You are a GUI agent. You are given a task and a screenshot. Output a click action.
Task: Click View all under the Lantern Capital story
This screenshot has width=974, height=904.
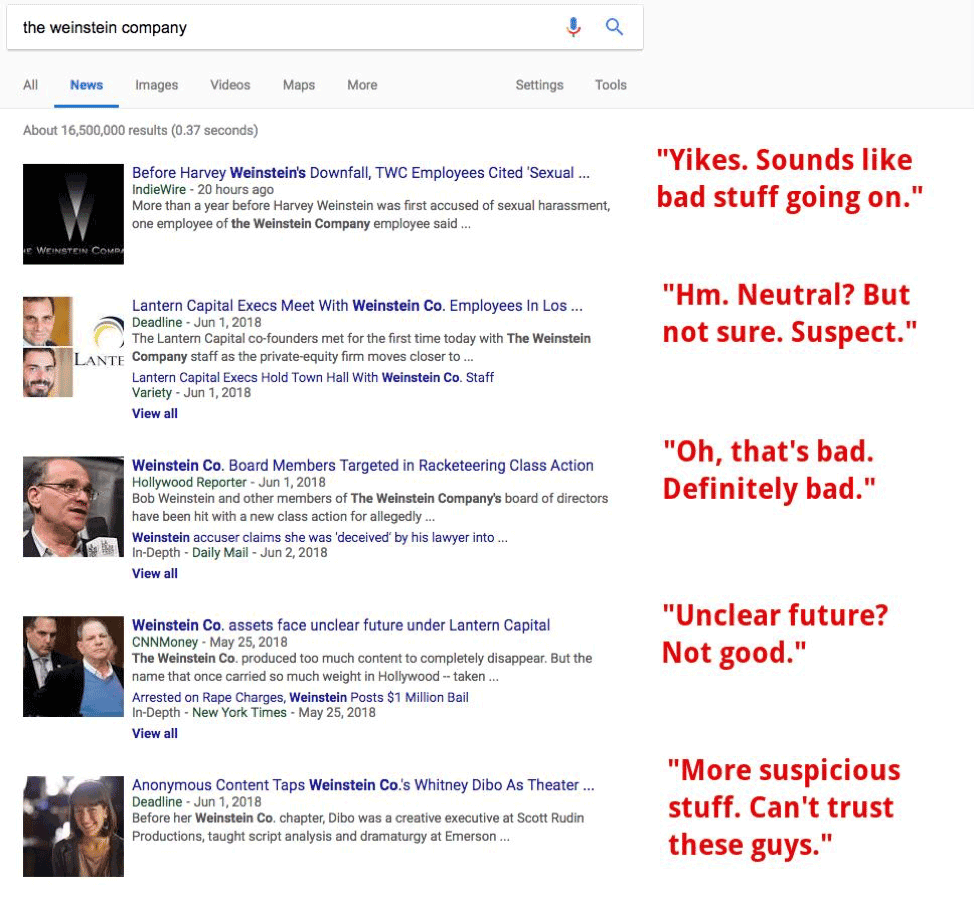[x=154, y=413]
